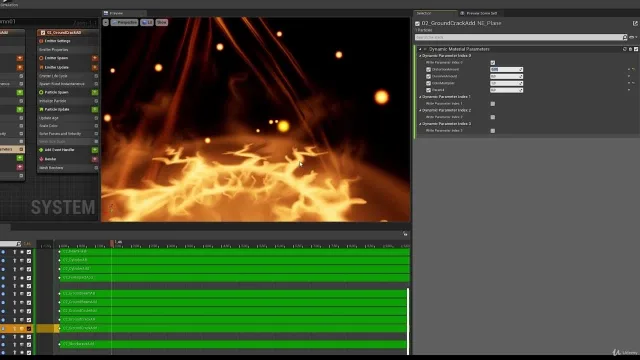Collapse Dynamic Parameter Index 1 group

420,97
